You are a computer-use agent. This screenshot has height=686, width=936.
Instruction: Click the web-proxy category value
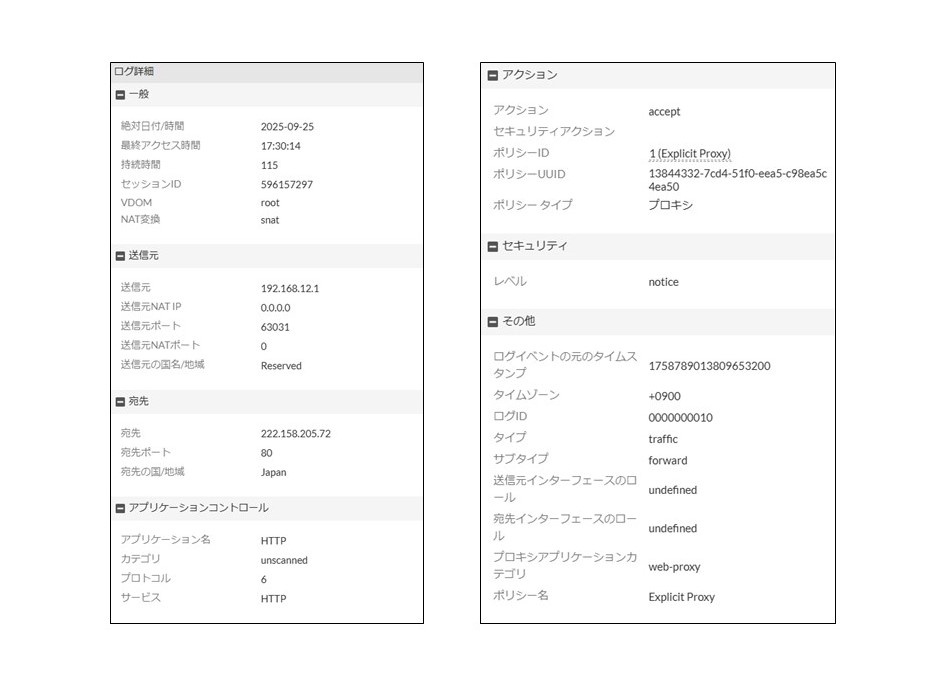pos(674,567)
